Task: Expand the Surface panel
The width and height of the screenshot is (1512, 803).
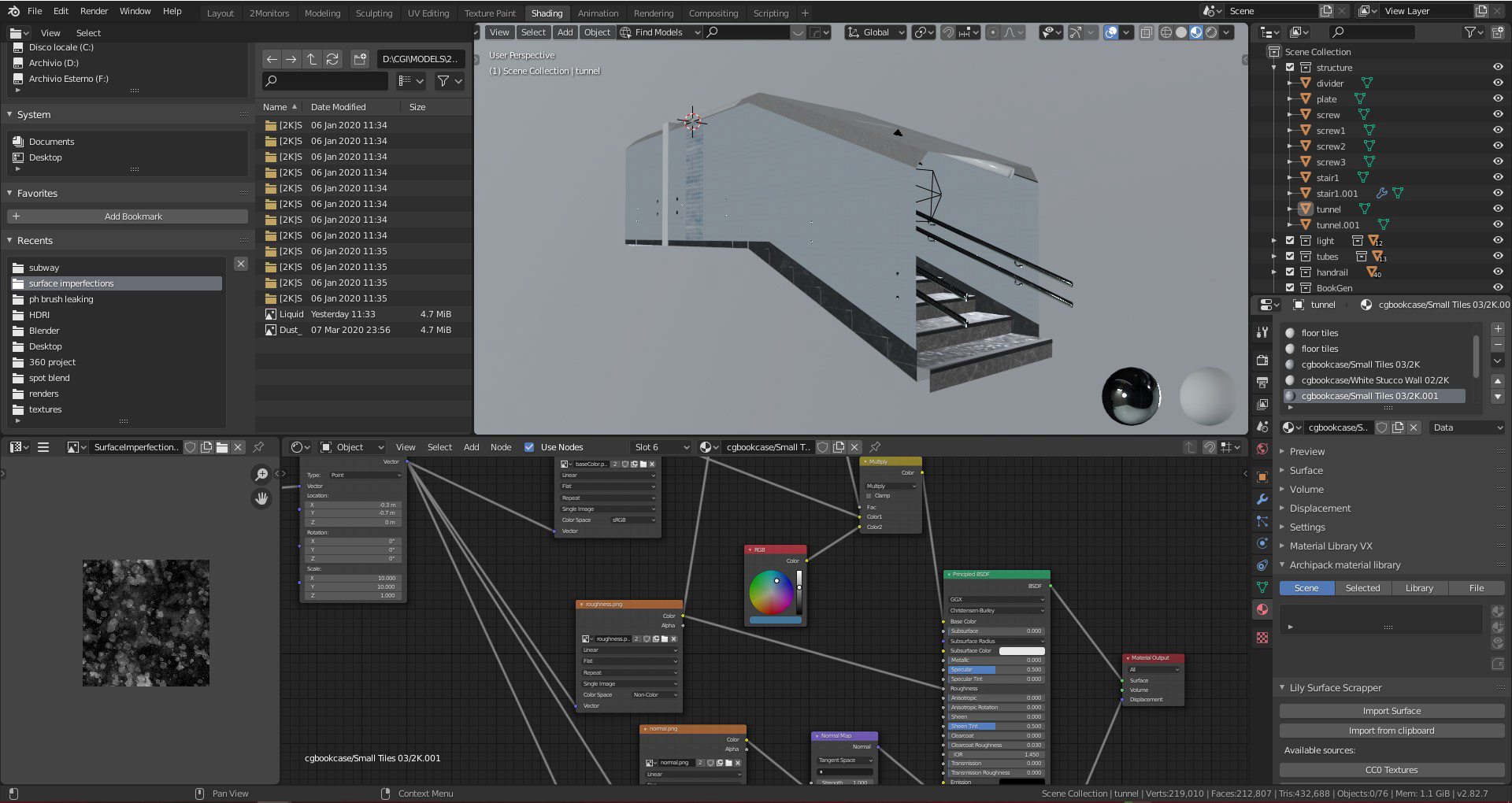Action: coord(1306,471)
